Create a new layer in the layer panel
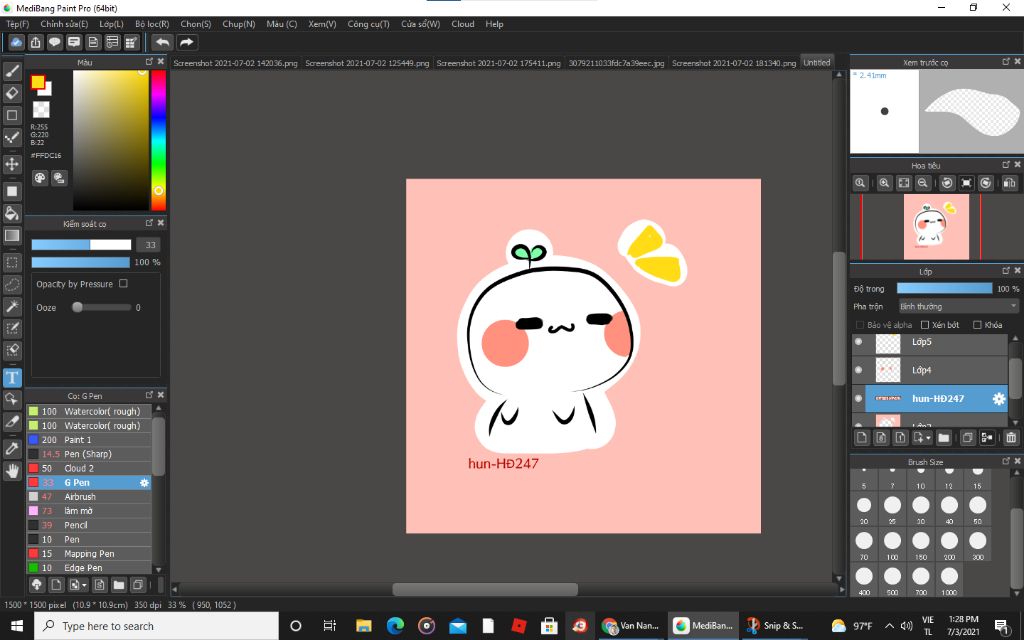 tap(861, 438)
